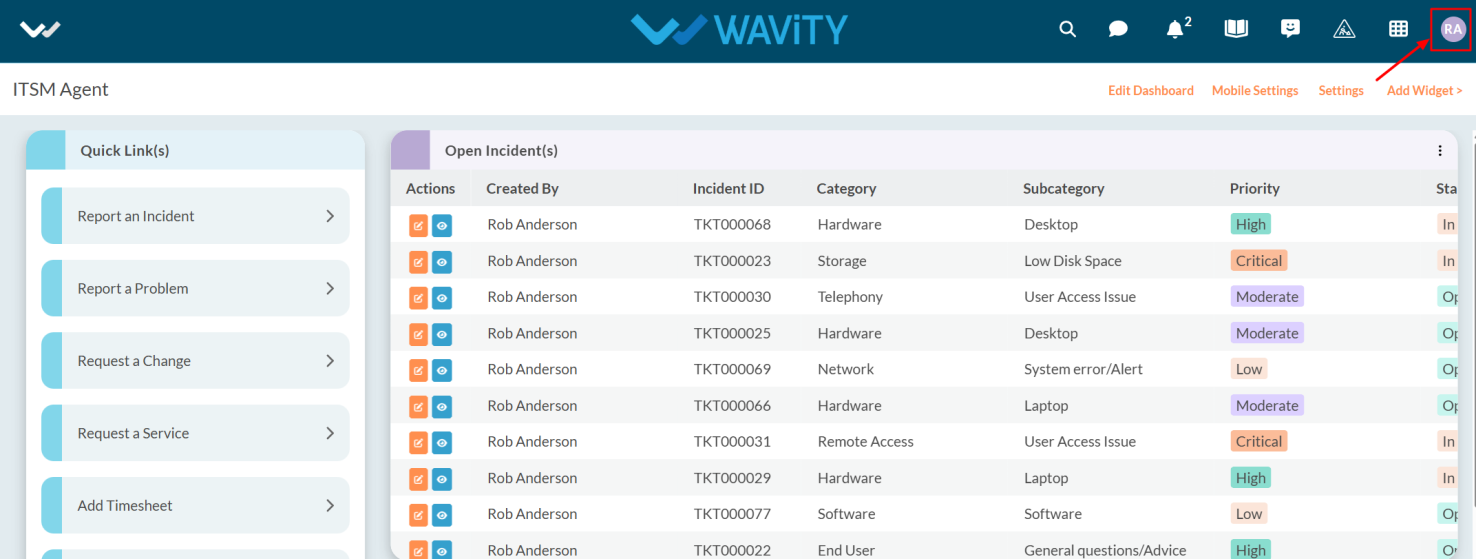
Task: Click the System error/Alert subcategory cell
Action: tap(1083, 369)
